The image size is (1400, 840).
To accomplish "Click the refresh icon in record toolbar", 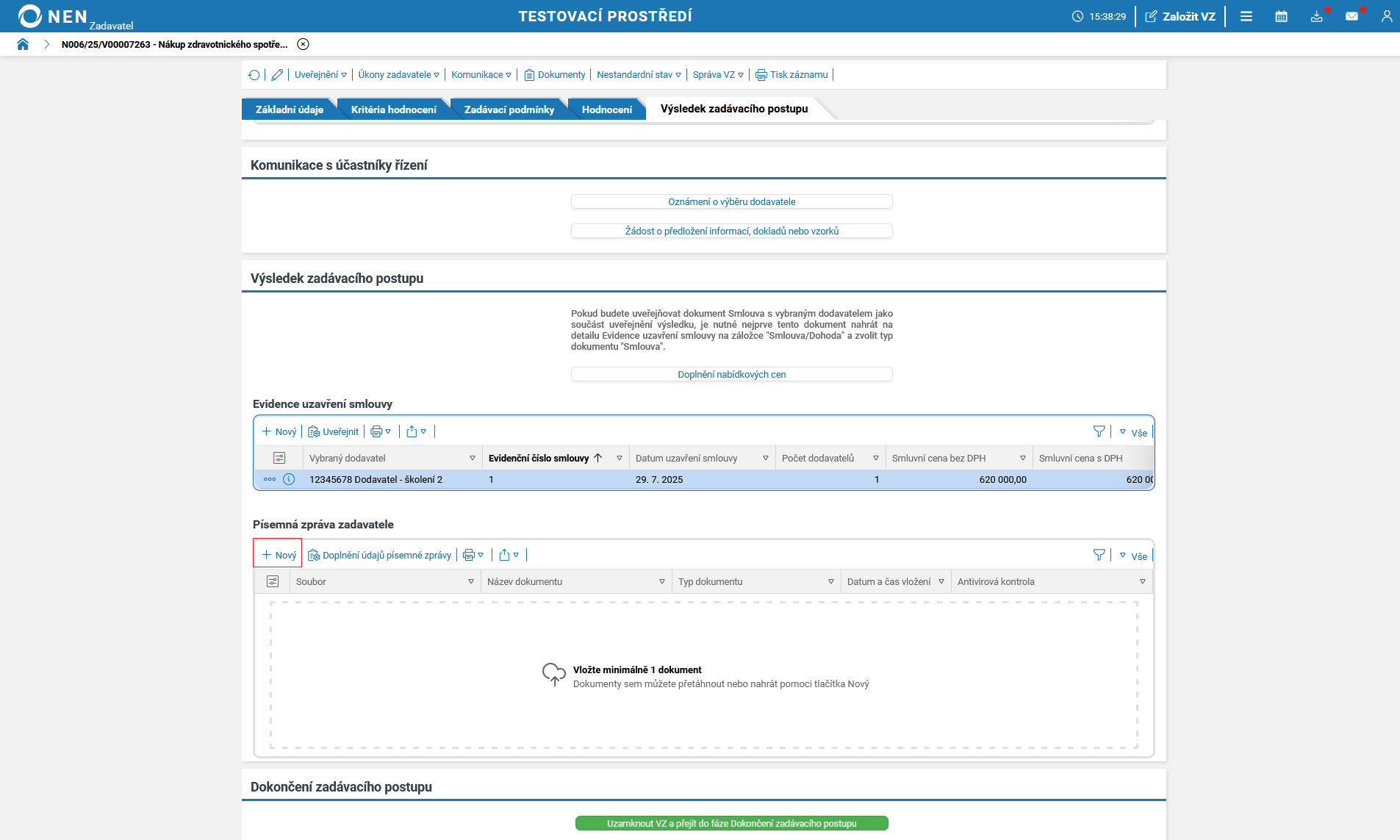I will point(254,75).
